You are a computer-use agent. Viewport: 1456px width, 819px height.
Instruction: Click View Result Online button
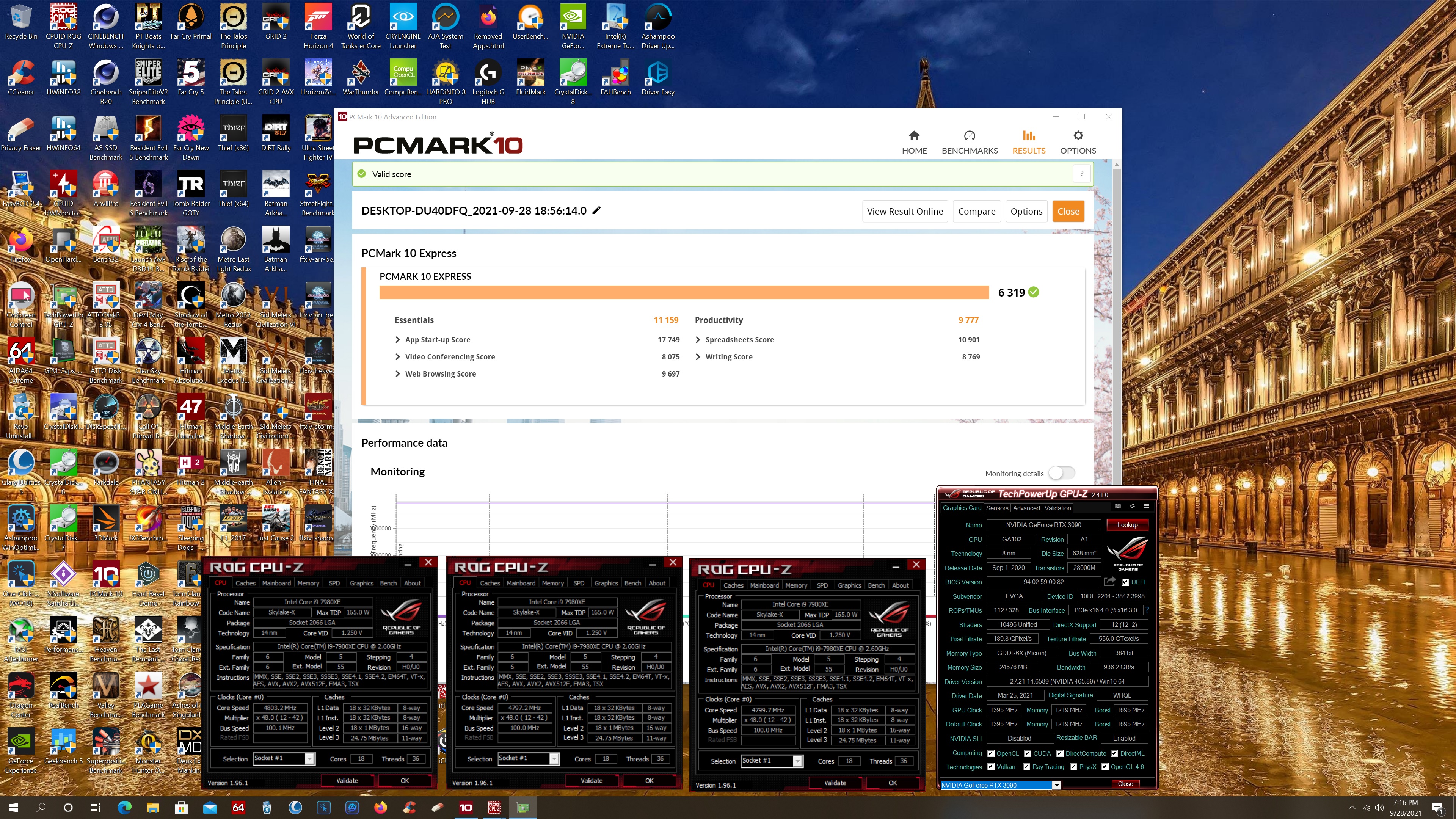click(904, 211)
